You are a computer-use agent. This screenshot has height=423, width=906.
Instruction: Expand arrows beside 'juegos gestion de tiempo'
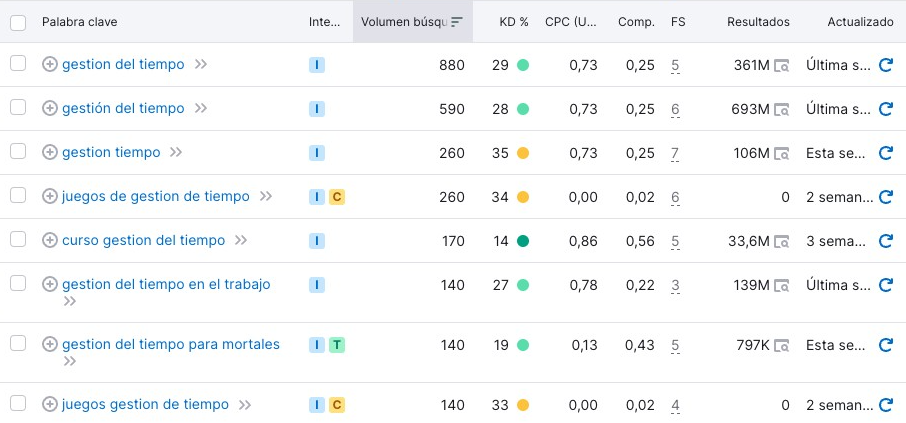245,405
